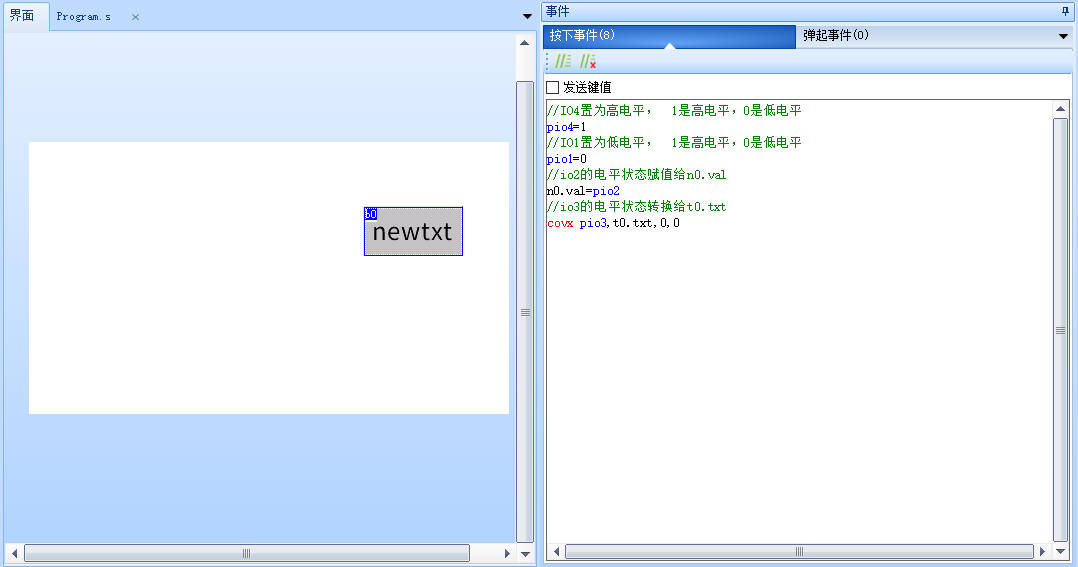The image size is (1078, 567).
Task: Open the document tab list dropdown arrow
Action: [527, 17]
